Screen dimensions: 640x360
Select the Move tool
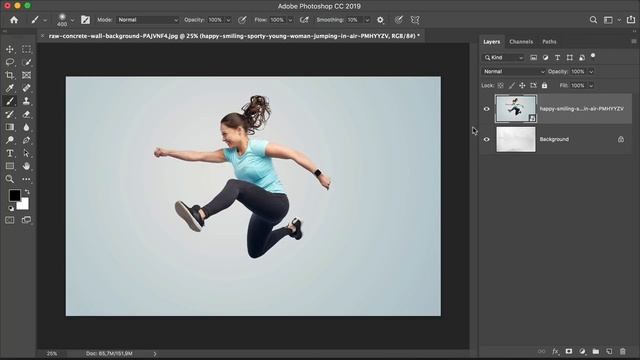tap(10, 49)
